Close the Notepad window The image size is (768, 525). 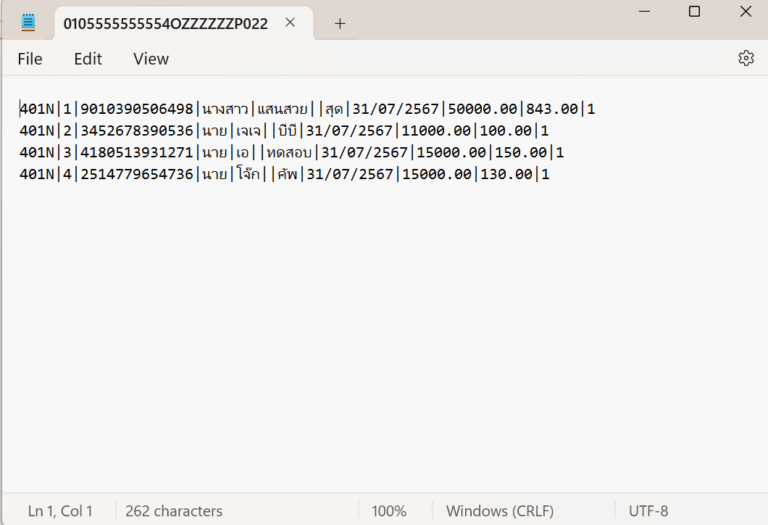745,11
